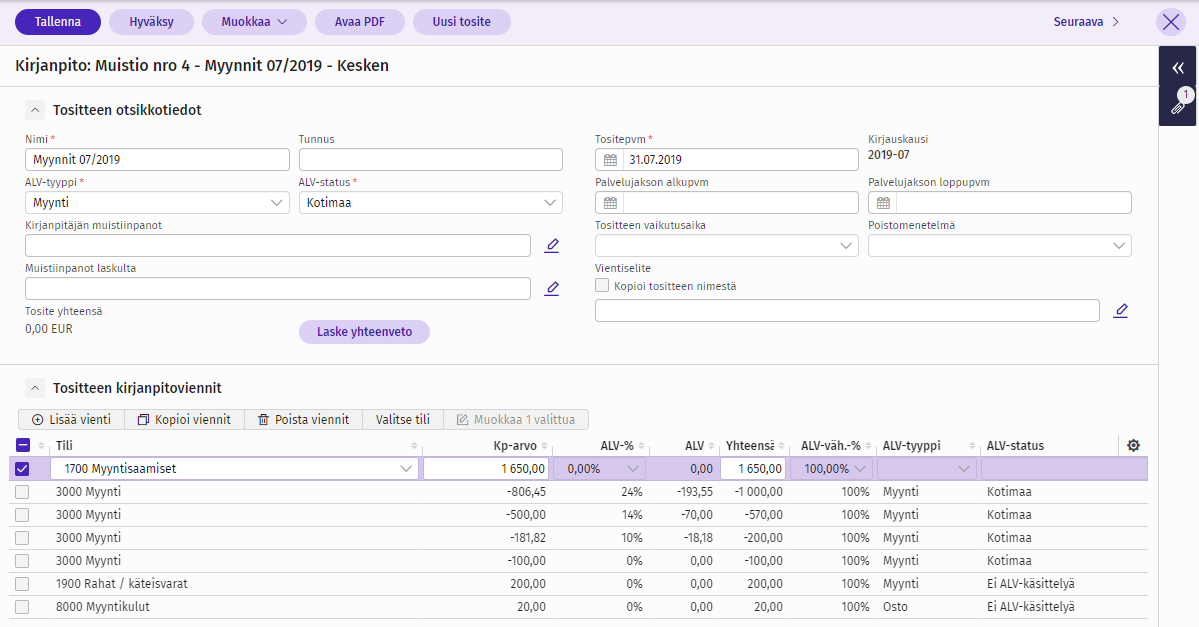Click the -193,55 ALV value
Screen dimensions: 1199x627
pos(695,492)
